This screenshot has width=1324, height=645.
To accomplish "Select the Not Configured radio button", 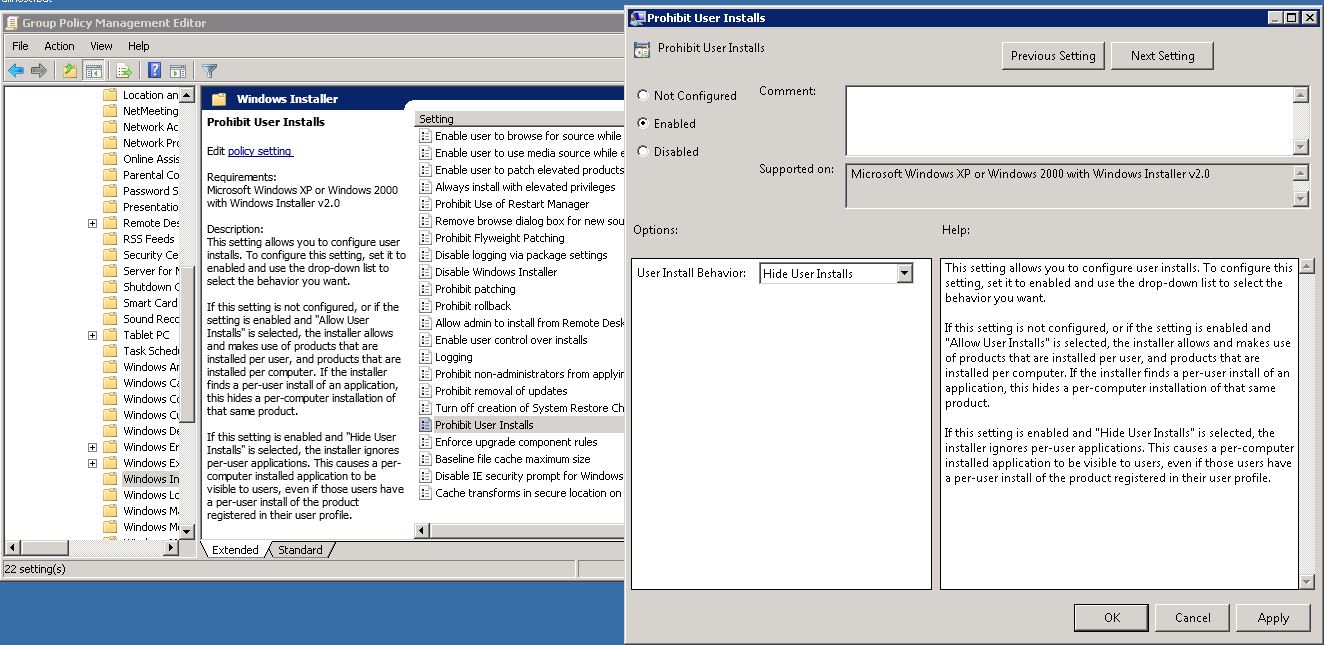I will (642, 96).
